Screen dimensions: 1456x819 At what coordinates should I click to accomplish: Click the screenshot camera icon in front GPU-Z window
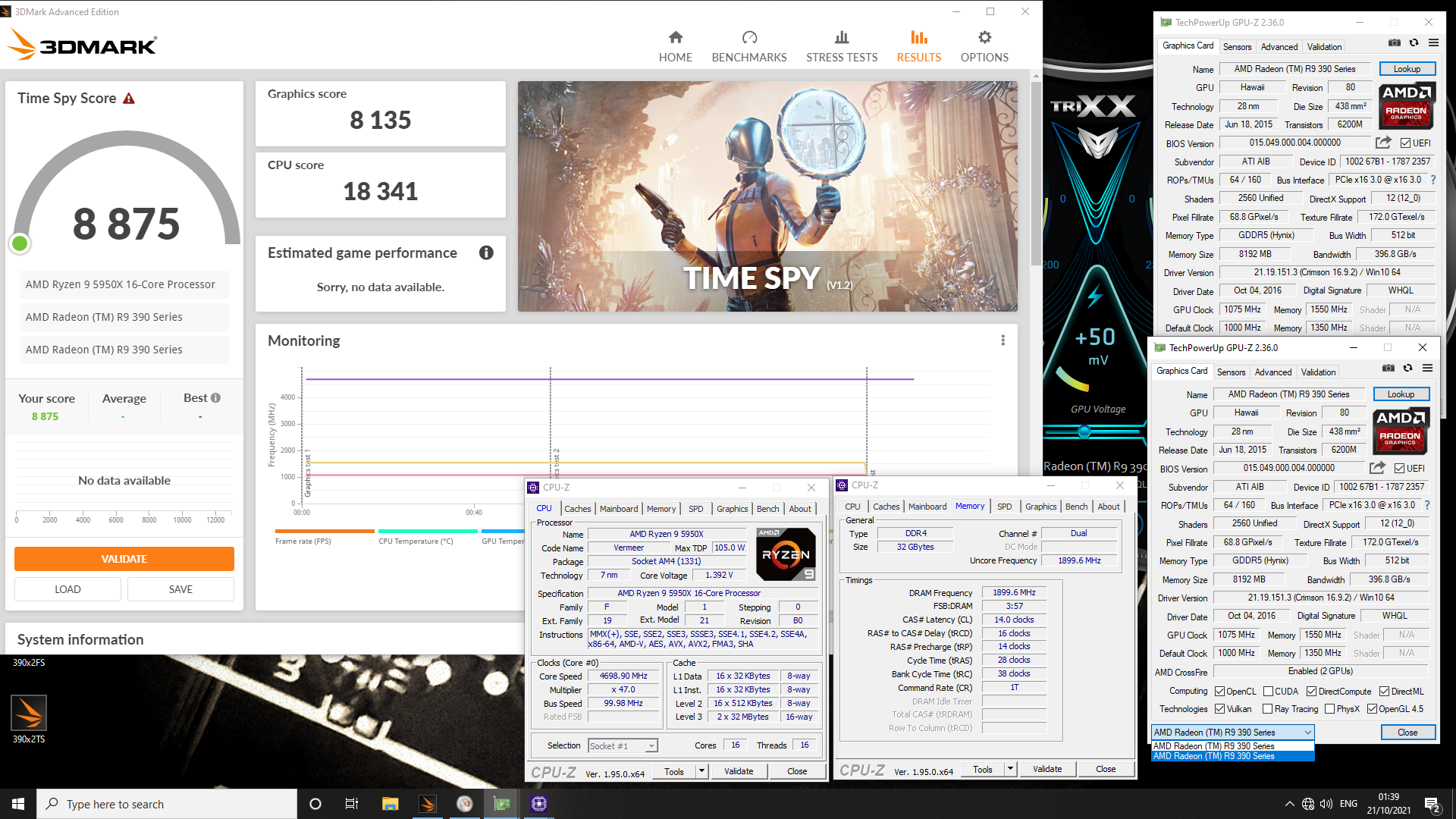point(1388,368)
